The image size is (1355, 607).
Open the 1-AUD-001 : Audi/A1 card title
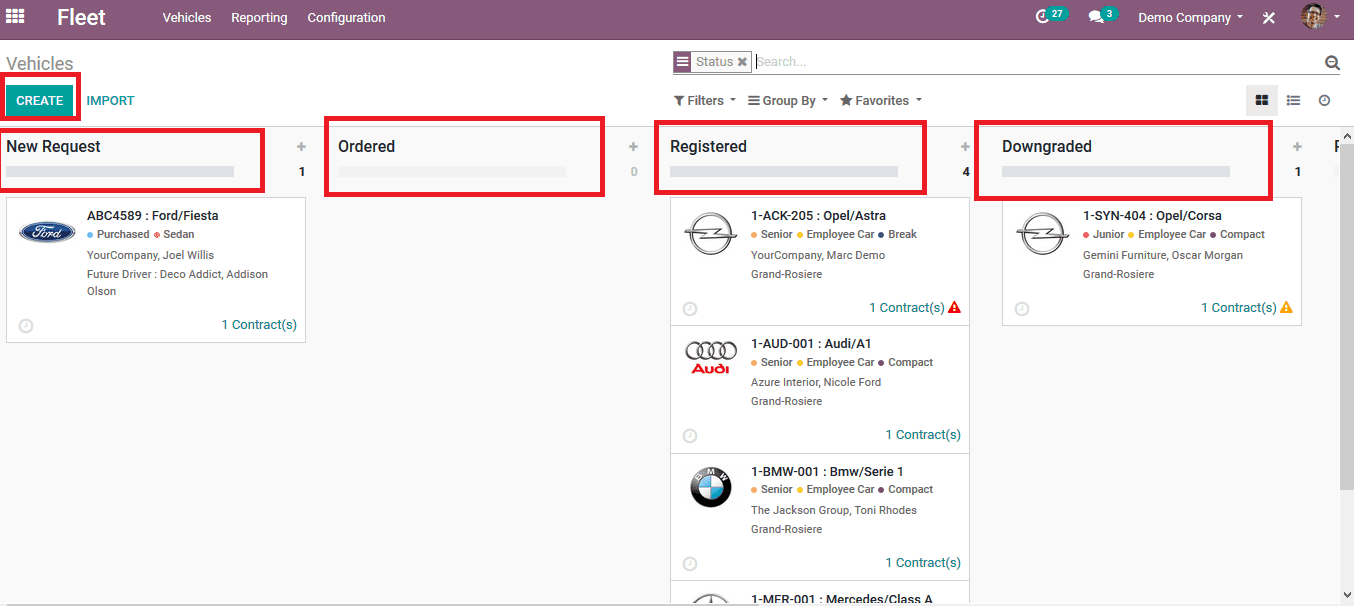pos(811,344)
